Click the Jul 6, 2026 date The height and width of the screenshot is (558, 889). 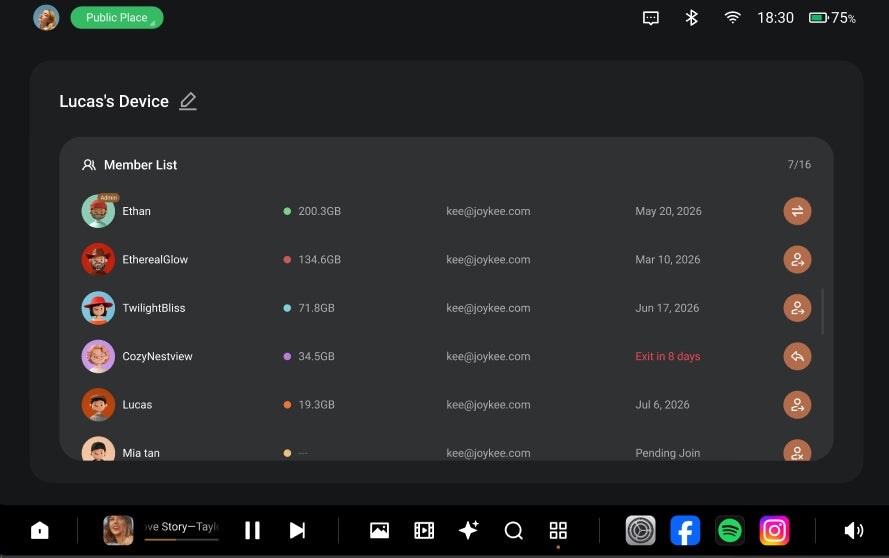tap(662, 405)
